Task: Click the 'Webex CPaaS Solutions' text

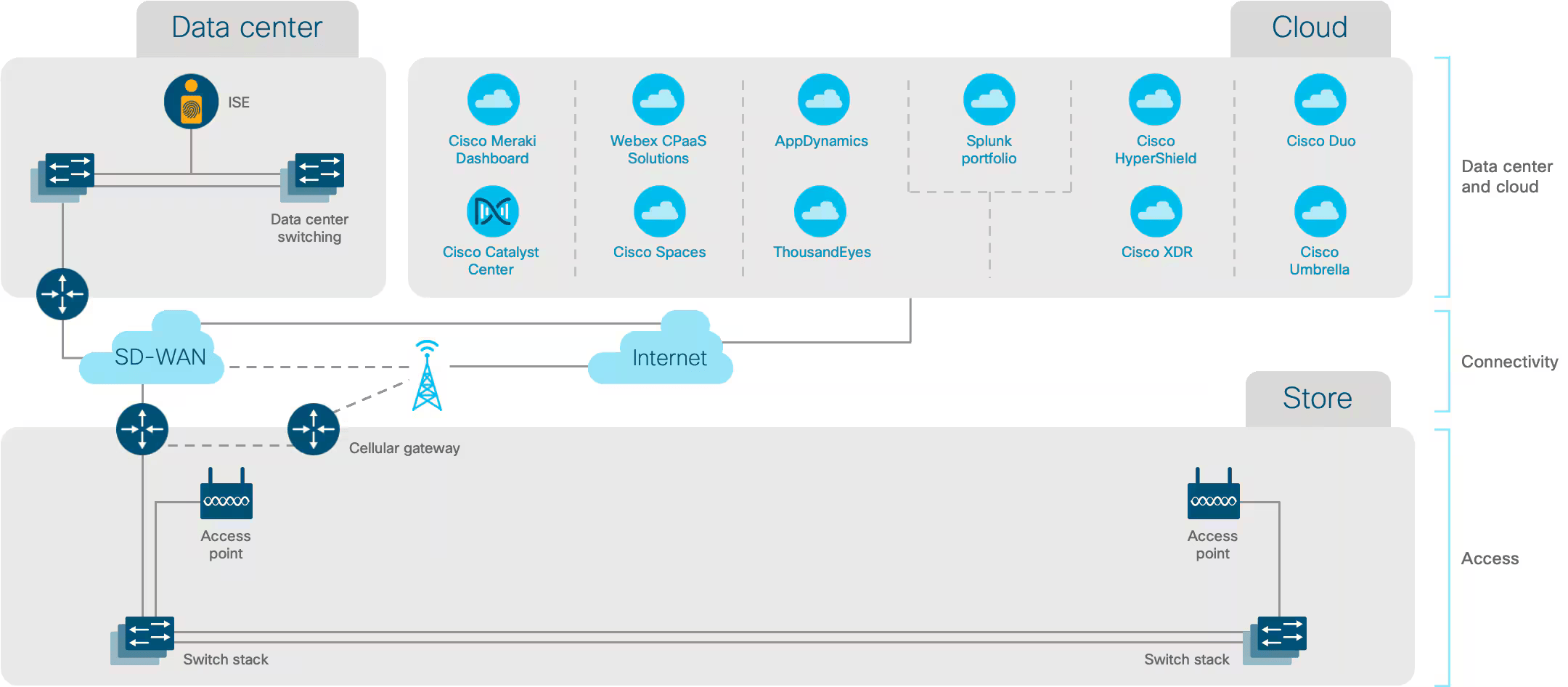Action: [x=658, y=150]
